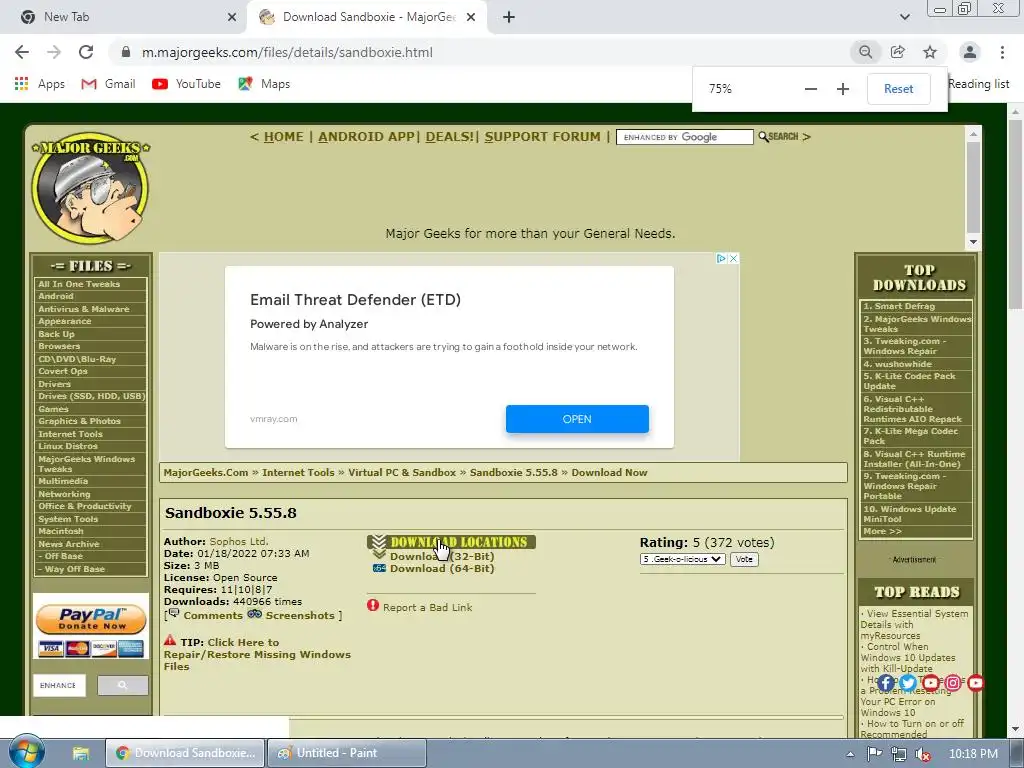1024x768 pixels.
Task: Focus the Google enhanced search field
Action: (684, 137)
